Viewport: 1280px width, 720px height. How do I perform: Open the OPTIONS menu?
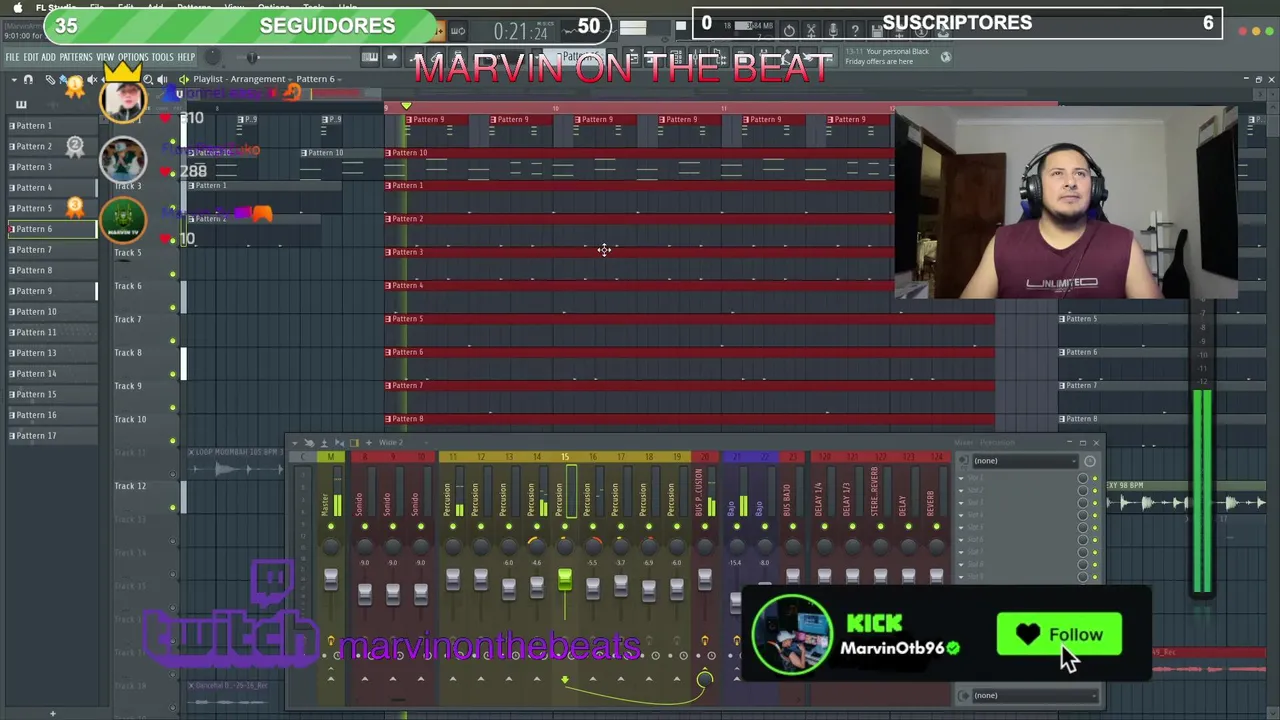click(132, 57)
